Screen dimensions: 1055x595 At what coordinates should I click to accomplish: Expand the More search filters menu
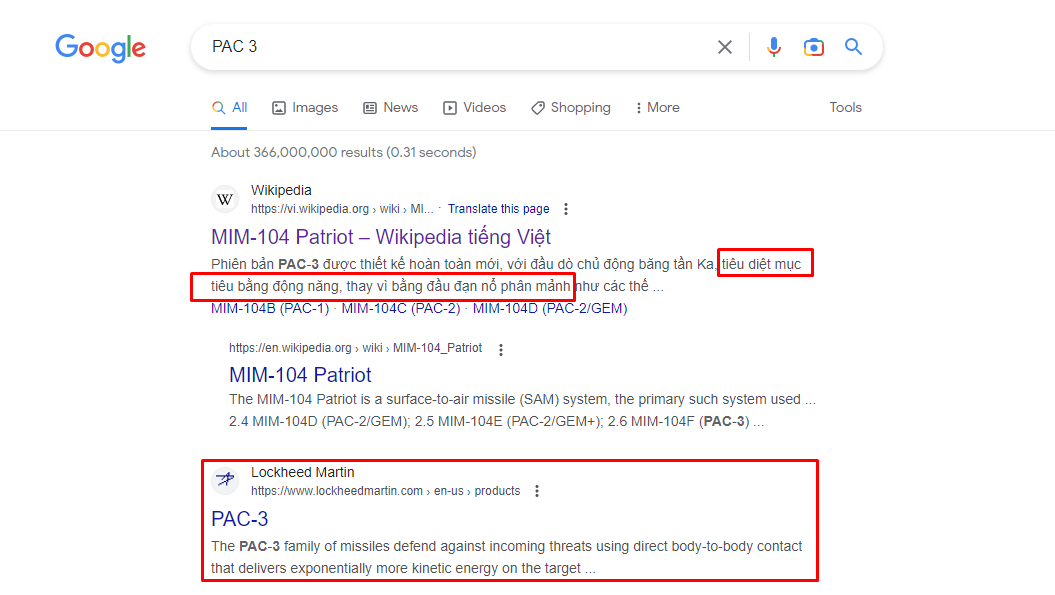[x=657, y=108]
